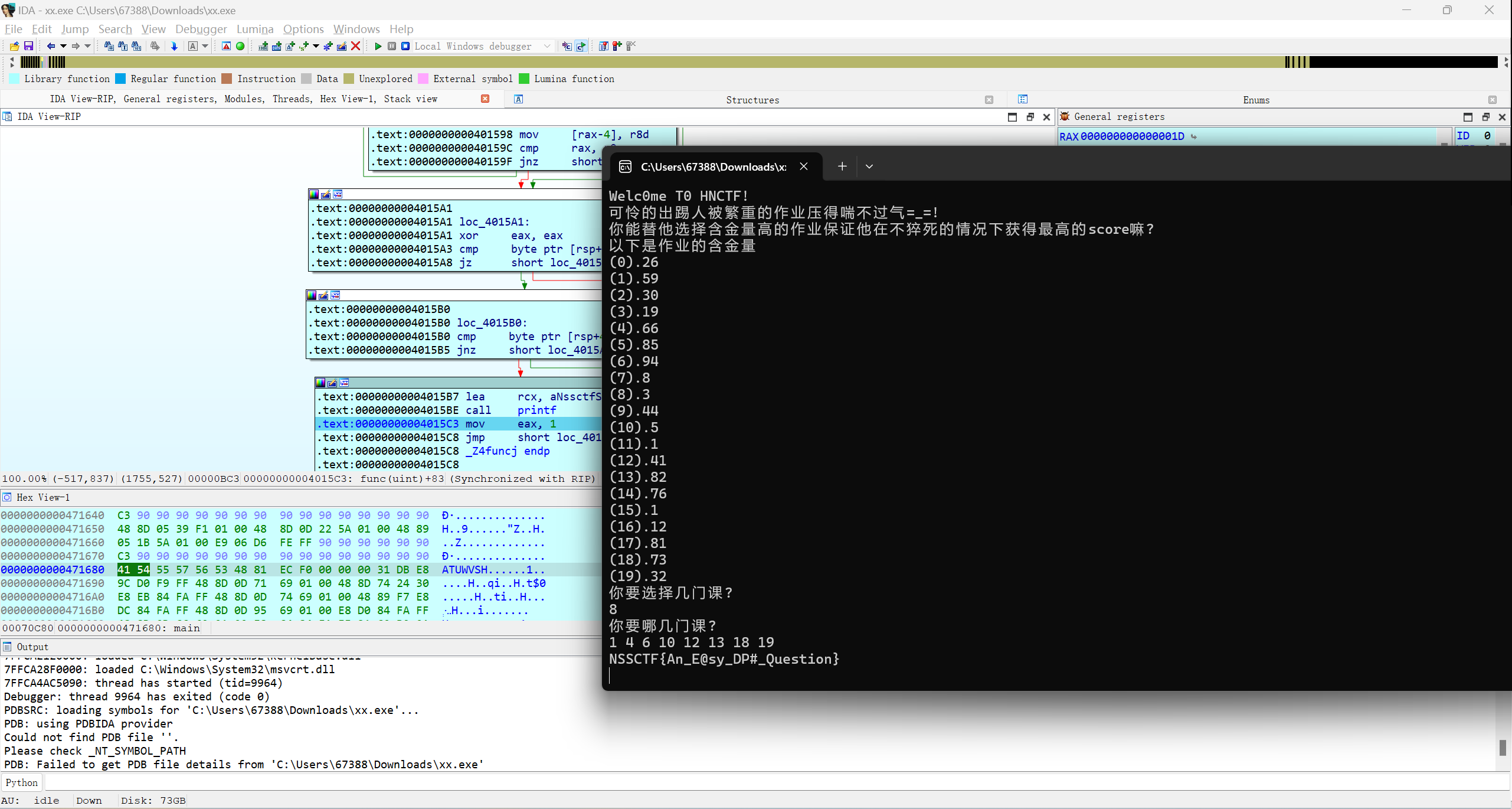Open the Debugger menu

(201, 29)
